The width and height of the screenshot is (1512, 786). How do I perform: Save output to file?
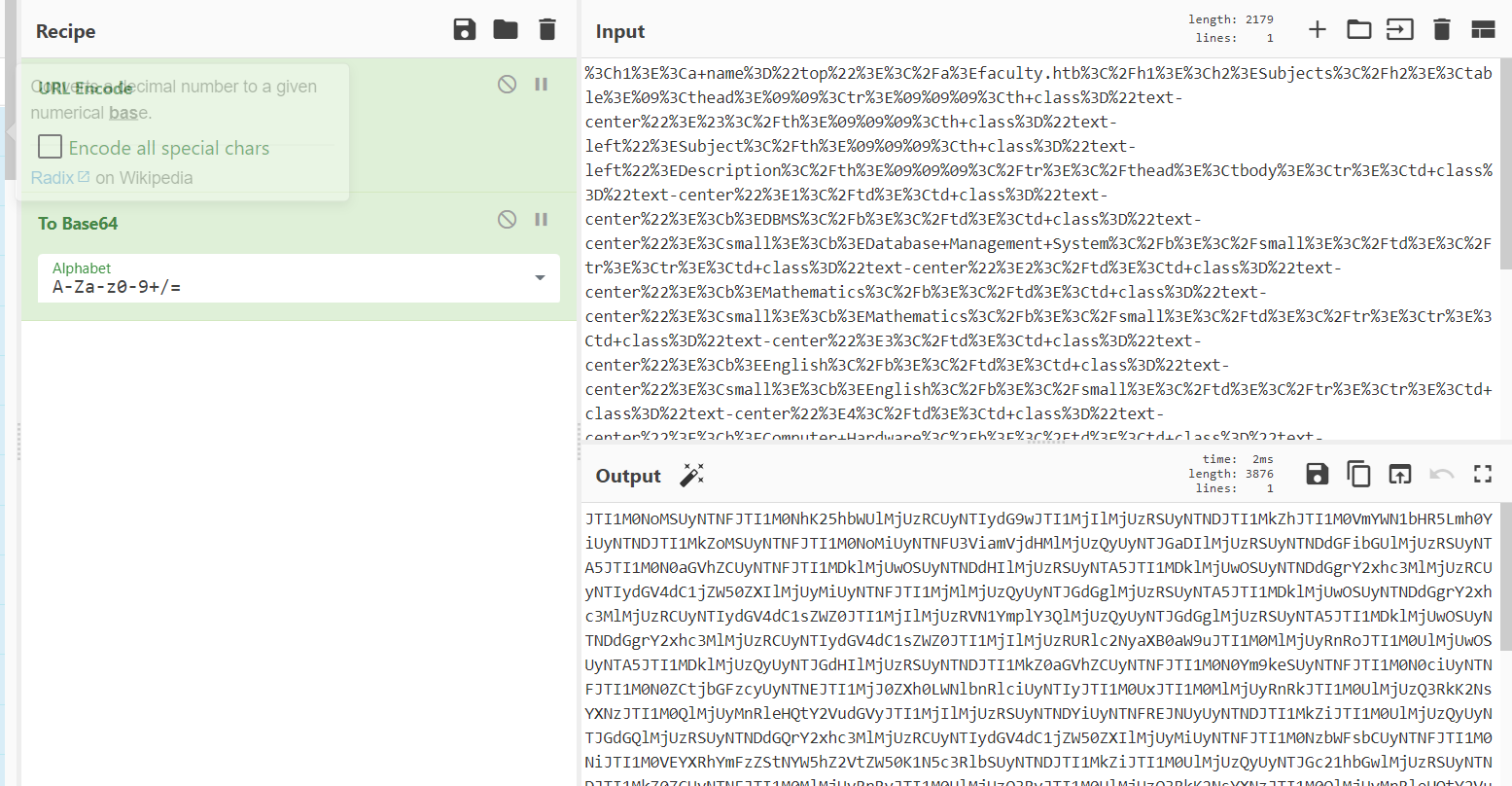click(1318, 474)
